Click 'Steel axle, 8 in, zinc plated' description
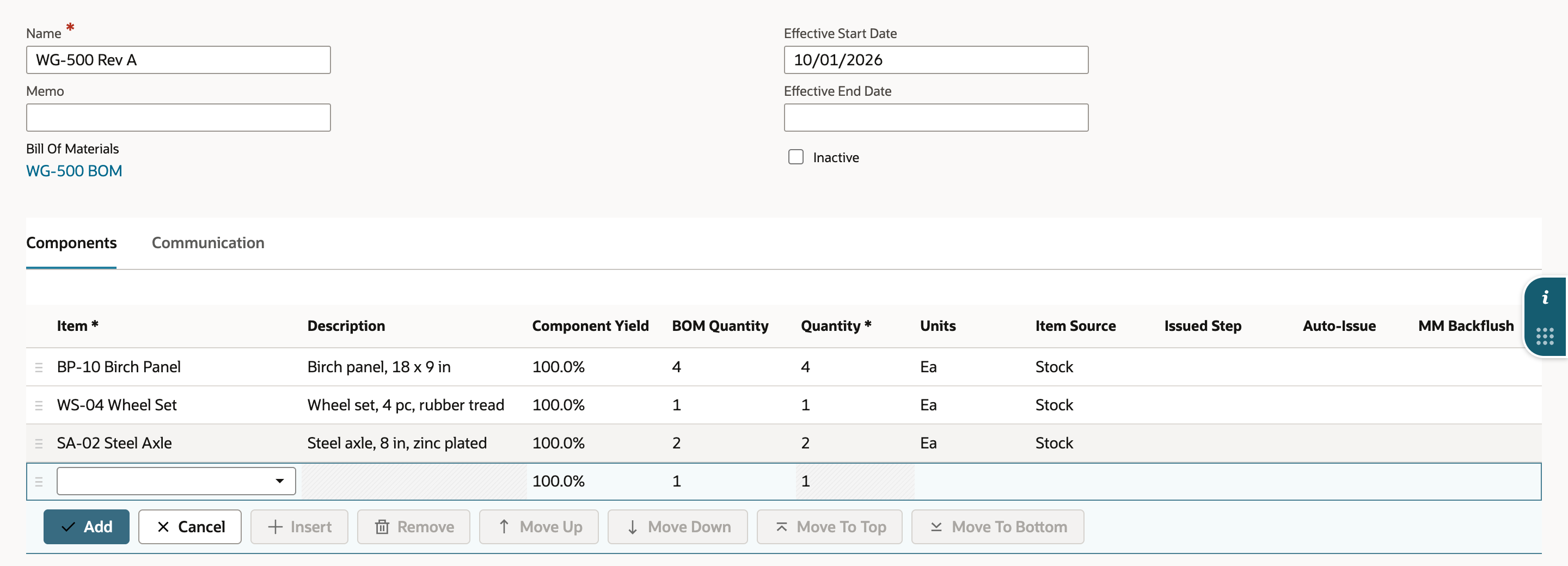The height and width of the screenshot is (566, 1568). (397, 443)
